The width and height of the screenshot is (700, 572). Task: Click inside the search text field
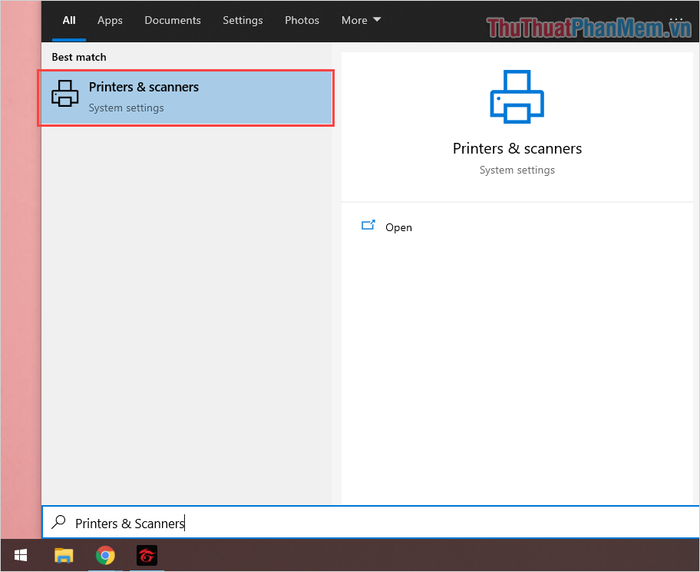tap(380, 522)
